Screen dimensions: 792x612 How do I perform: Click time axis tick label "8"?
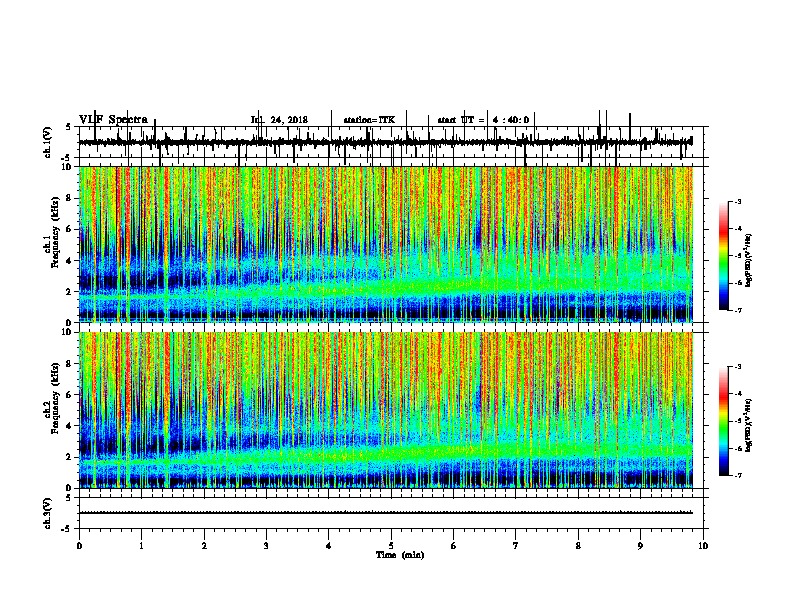[x=578, y=546]
